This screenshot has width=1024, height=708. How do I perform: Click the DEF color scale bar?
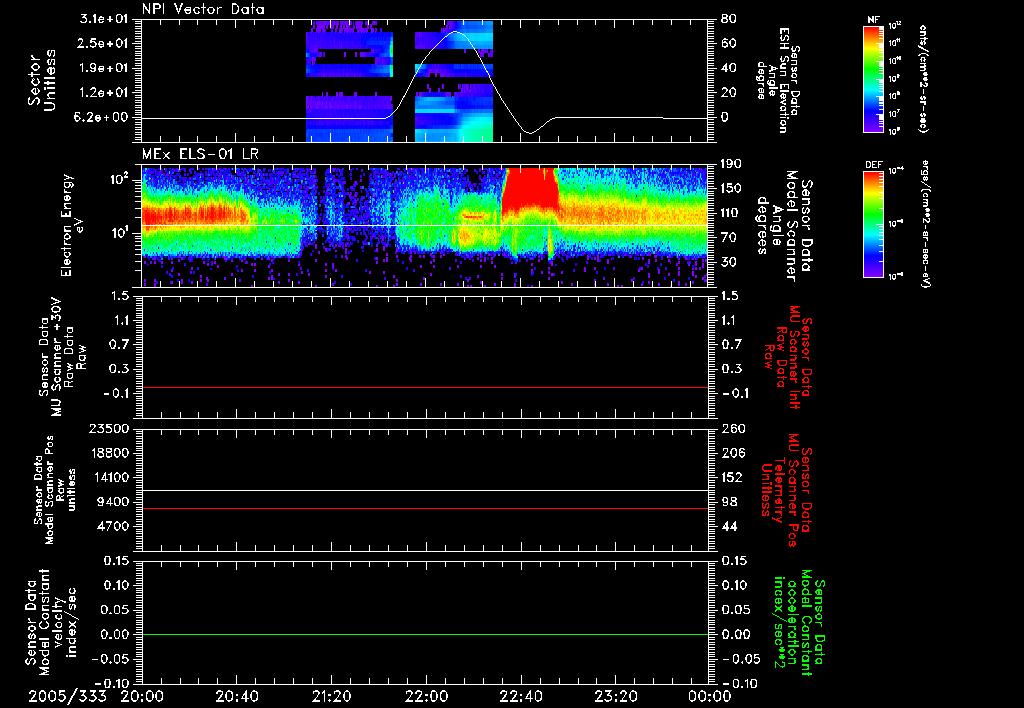(x=874, y=224)
